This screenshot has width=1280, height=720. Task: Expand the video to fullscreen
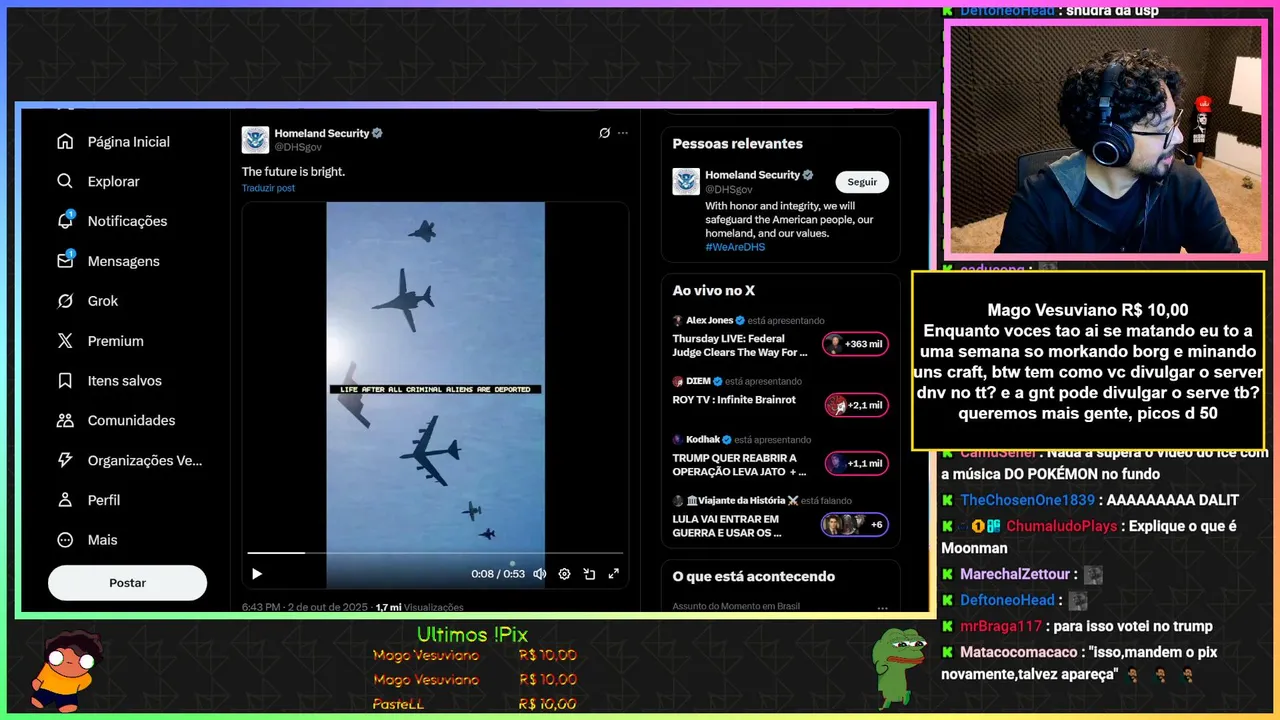tap(613, 574)
